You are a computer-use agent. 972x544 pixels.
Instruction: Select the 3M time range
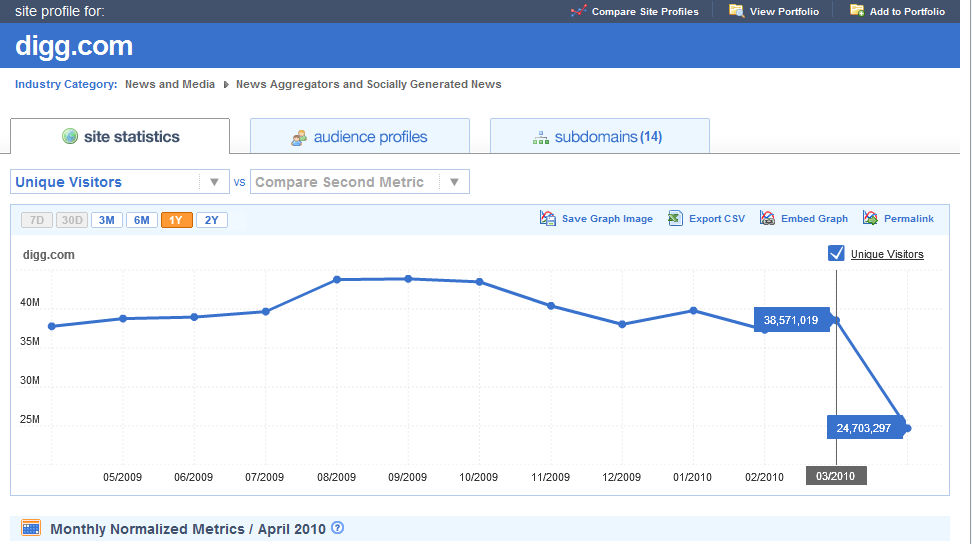107,220
